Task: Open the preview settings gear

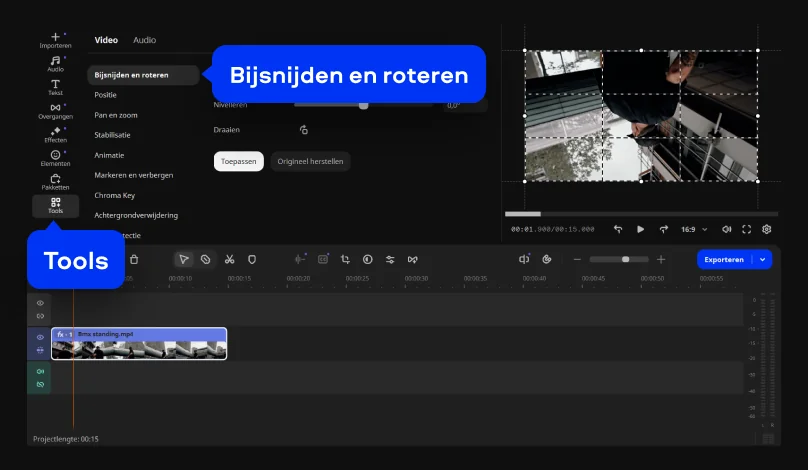Action: (x=767, y=229)
